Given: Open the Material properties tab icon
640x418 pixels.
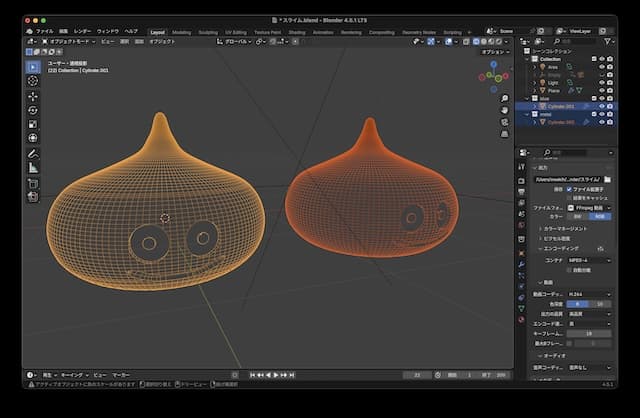Looking at the screenshot, I should (x=521, y=319).
